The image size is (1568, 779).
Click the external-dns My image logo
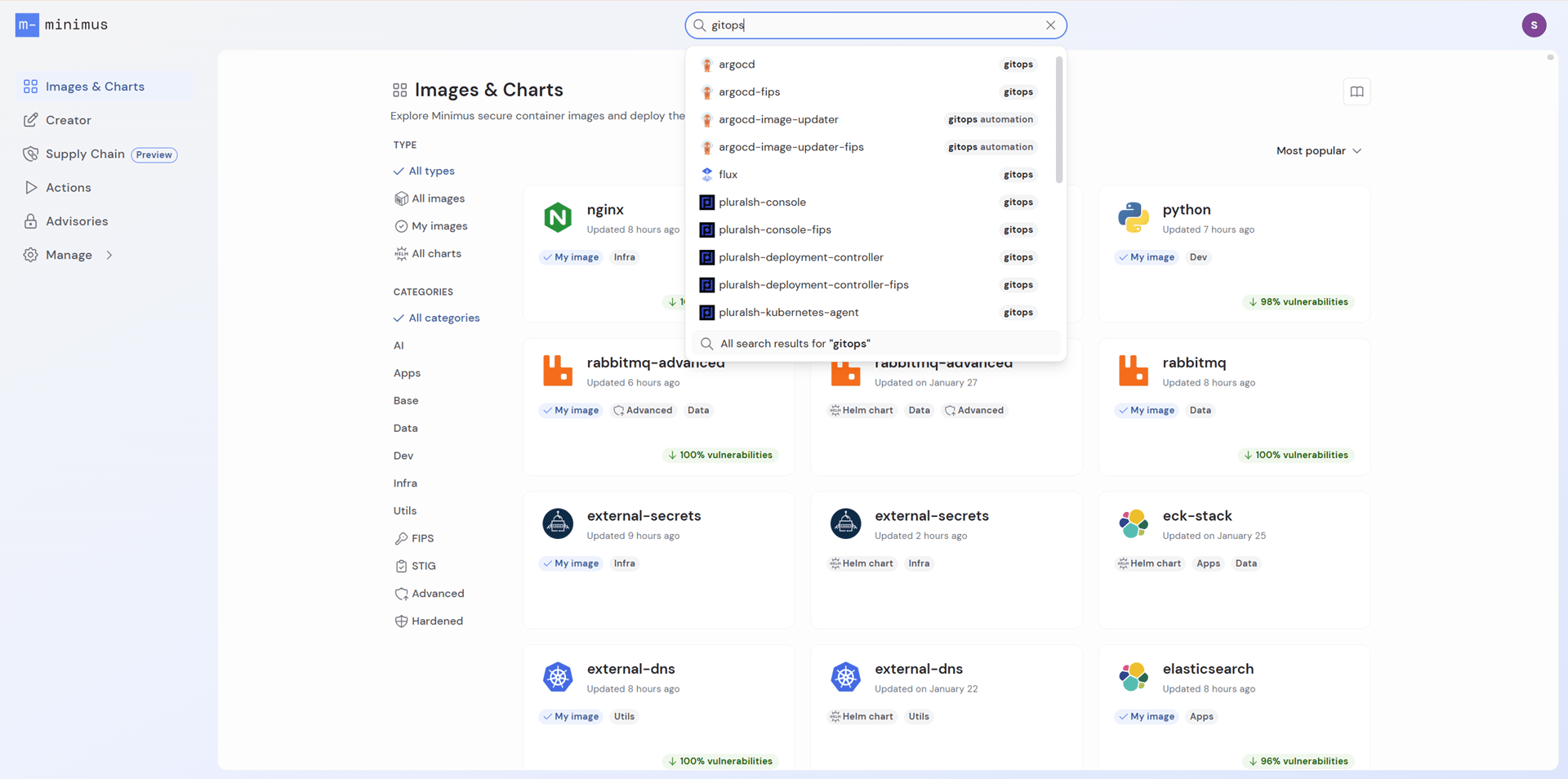point(558,677)
